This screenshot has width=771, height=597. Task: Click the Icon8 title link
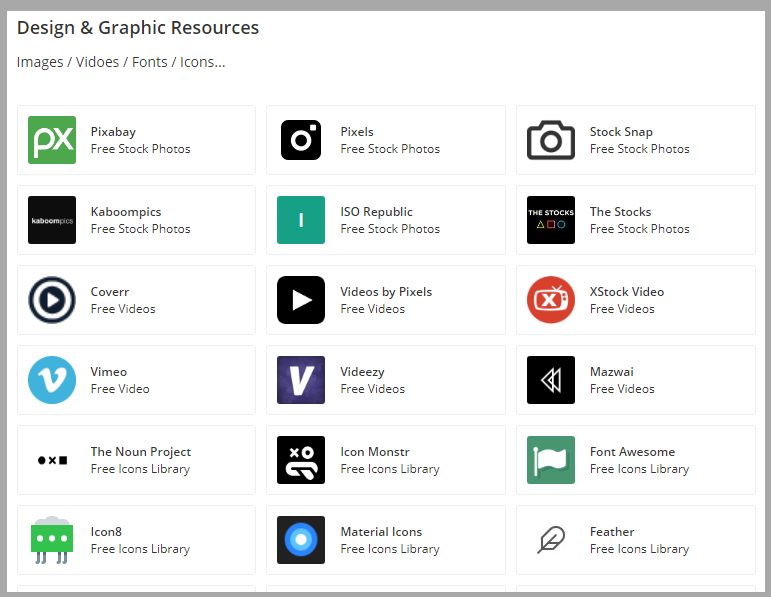106,532
